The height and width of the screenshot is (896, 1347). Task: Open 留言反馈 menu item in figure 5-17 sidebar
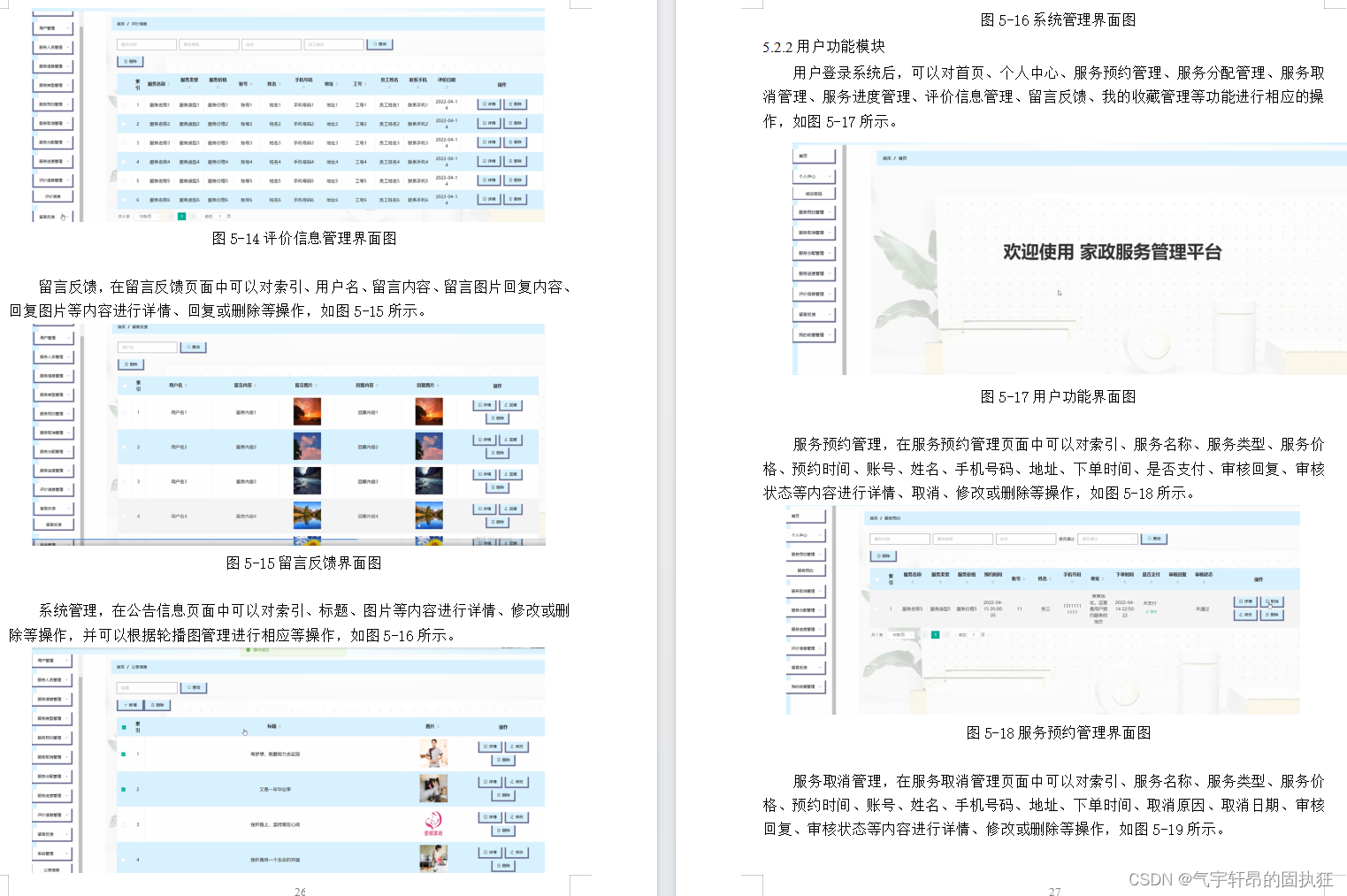pos(815,314)
